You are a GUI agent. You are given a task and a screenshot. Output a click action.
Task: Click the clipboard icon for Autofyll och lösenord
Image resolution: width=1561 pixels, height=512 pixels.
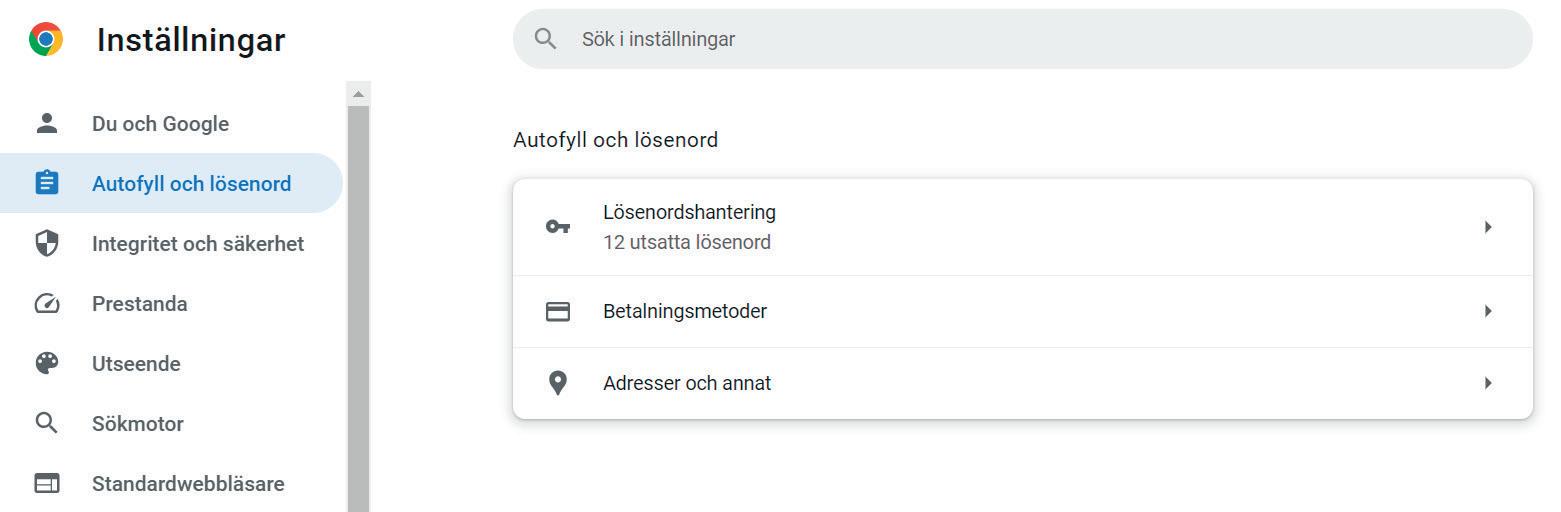[x=47, y=183]
